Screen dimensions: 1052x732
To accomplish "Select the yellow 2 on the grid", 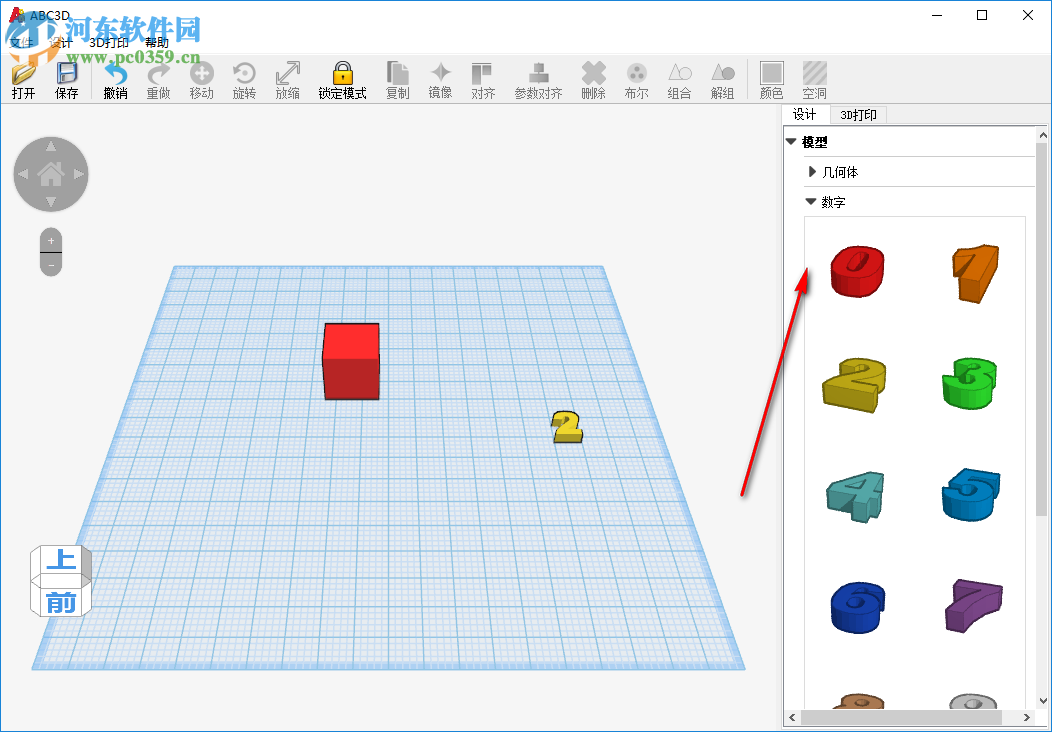I will pyautogui.click(x=567, y=427).
